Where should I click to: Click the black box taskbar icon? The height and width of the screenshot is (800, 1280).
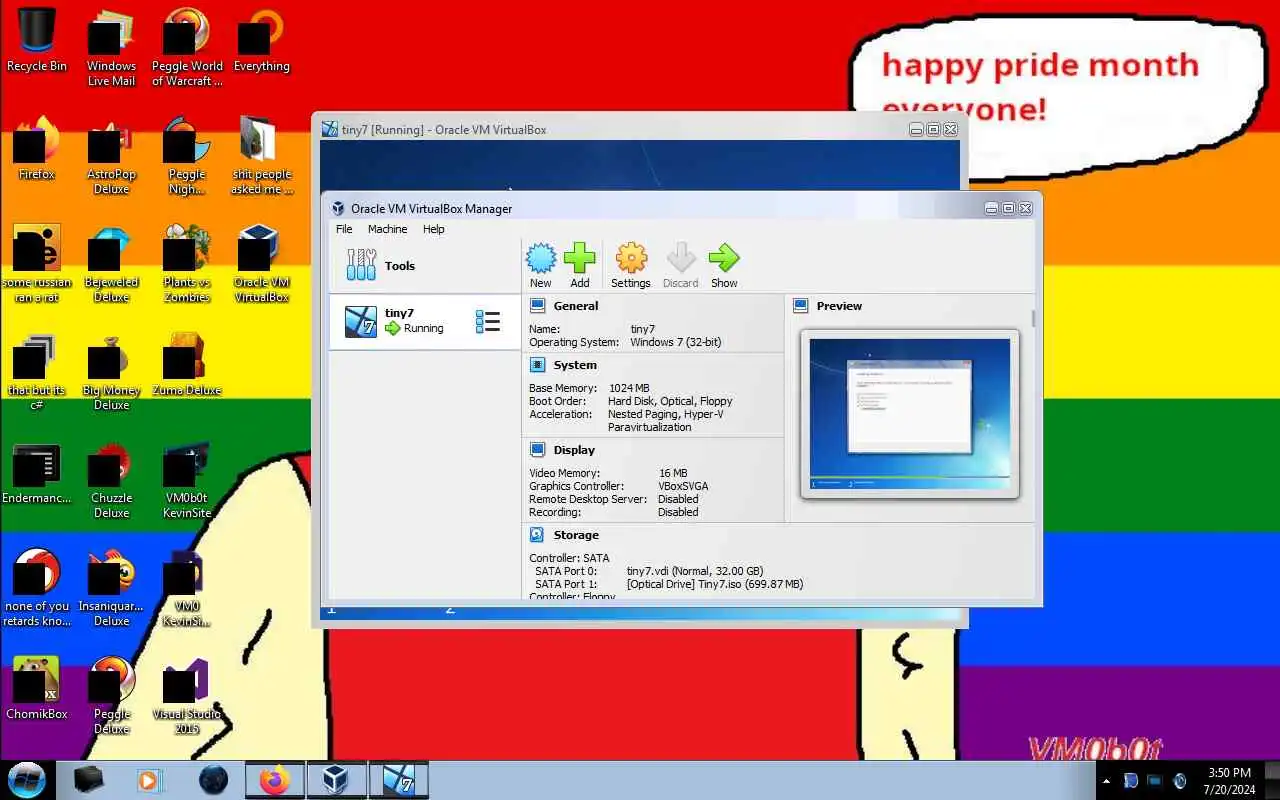point(88,780)
